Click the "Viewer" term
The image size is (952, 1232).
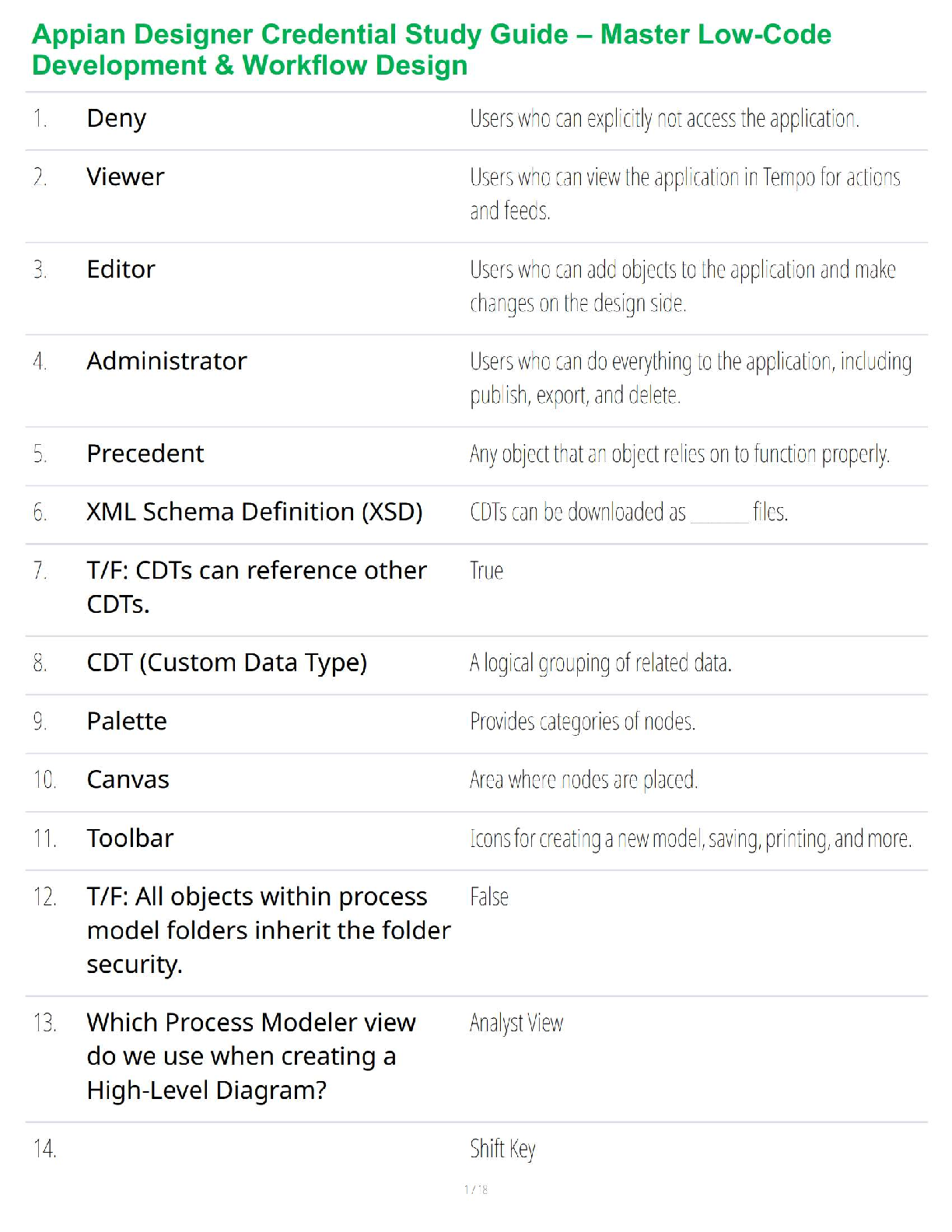pyautogui.click(x=125, y=177)
